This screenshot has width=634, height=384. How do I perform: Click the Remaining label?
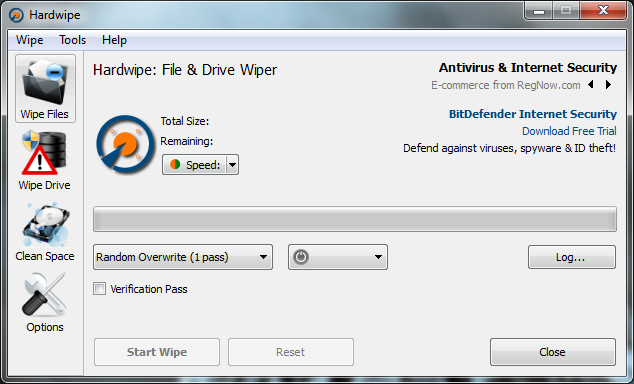pyautogui.click(x=186, y=141)
